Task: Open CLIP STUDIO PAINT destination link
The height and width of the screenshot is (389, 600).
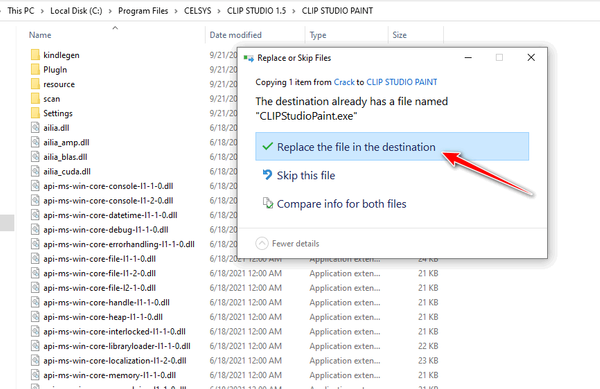Action: click(402, 82)
